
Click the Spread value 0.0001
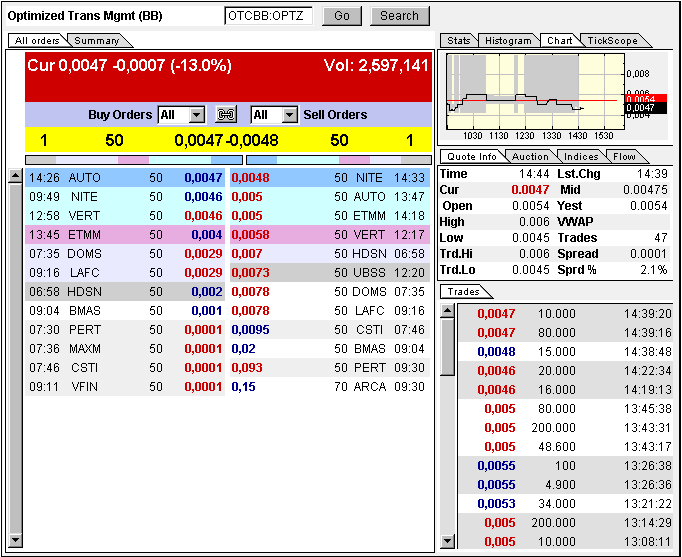pyautogui.click(x=648, y=253)
